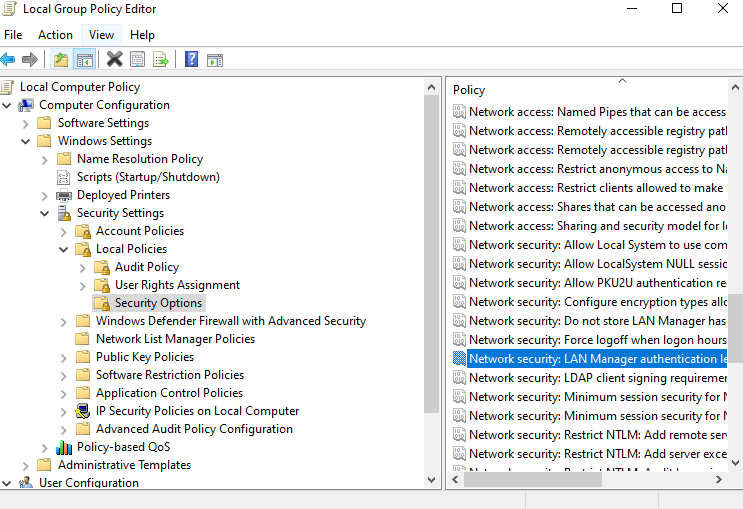Click icon of Named Pipes policy row

click(x=459, y=112)
